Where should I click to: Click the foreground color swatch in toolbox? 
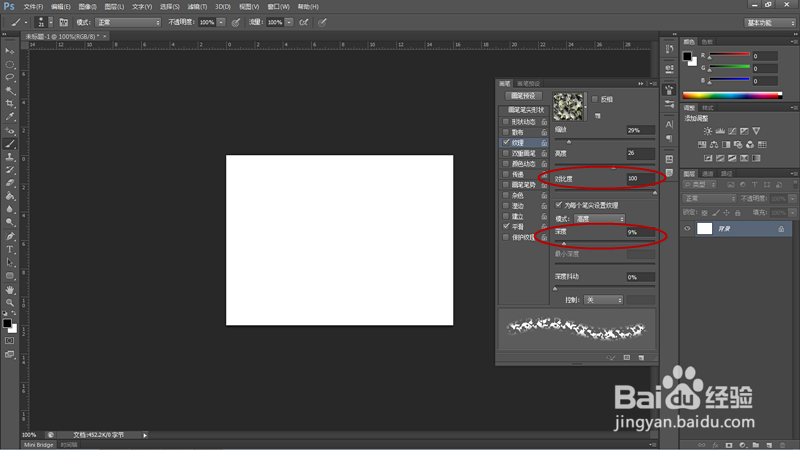point(7,323)
